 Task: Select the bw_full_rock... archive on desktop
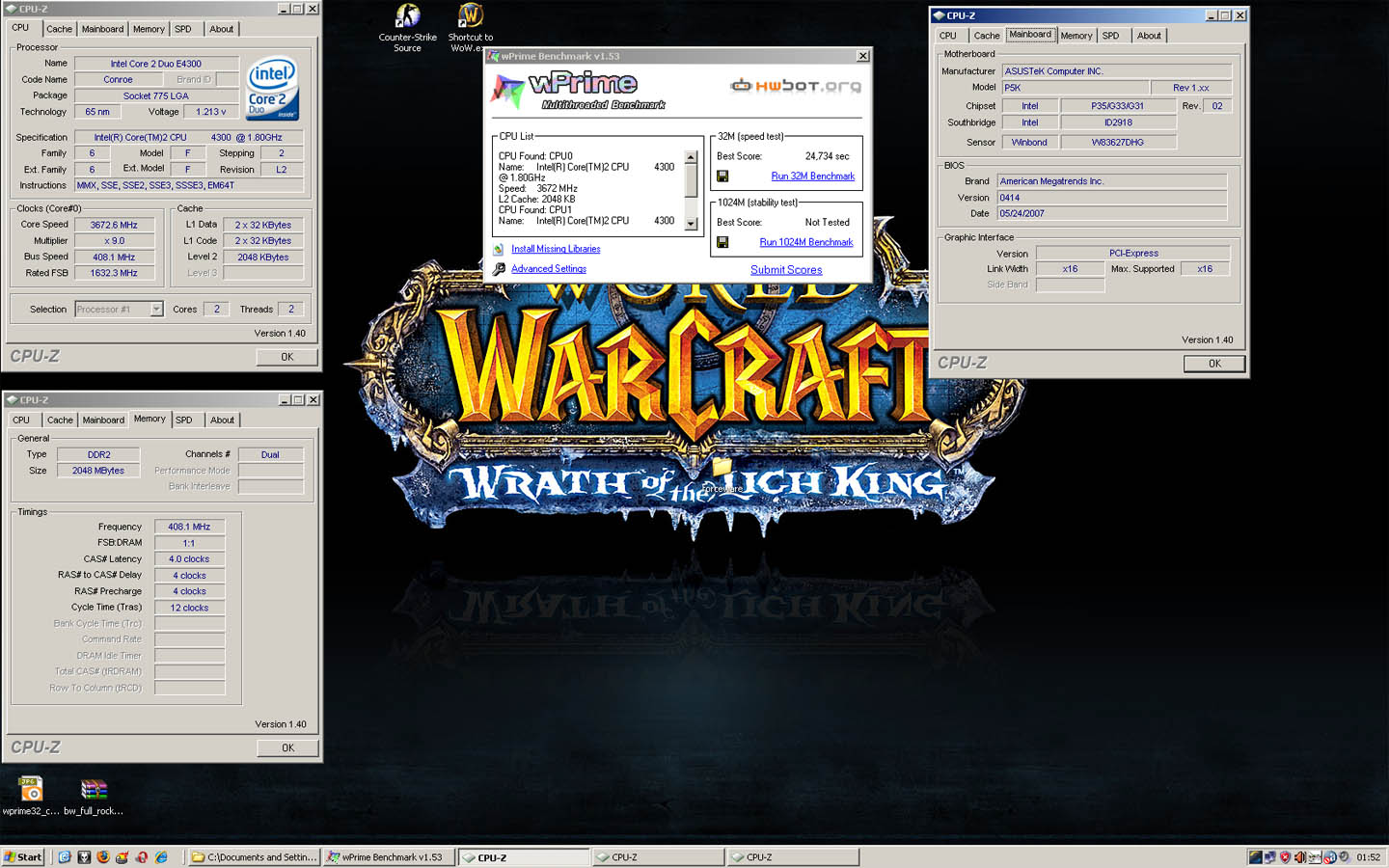(94, 796)
